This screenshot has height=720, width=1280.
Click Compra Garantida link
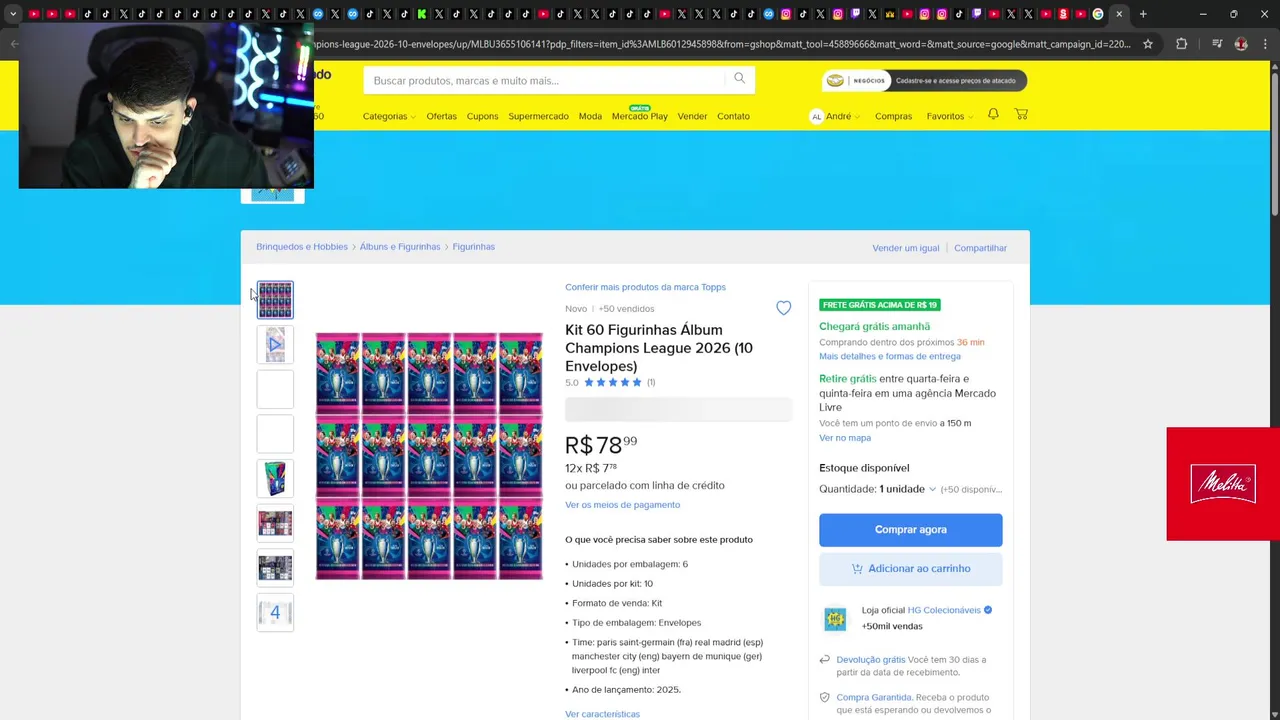pyautogui.click(x=874, y=697)
